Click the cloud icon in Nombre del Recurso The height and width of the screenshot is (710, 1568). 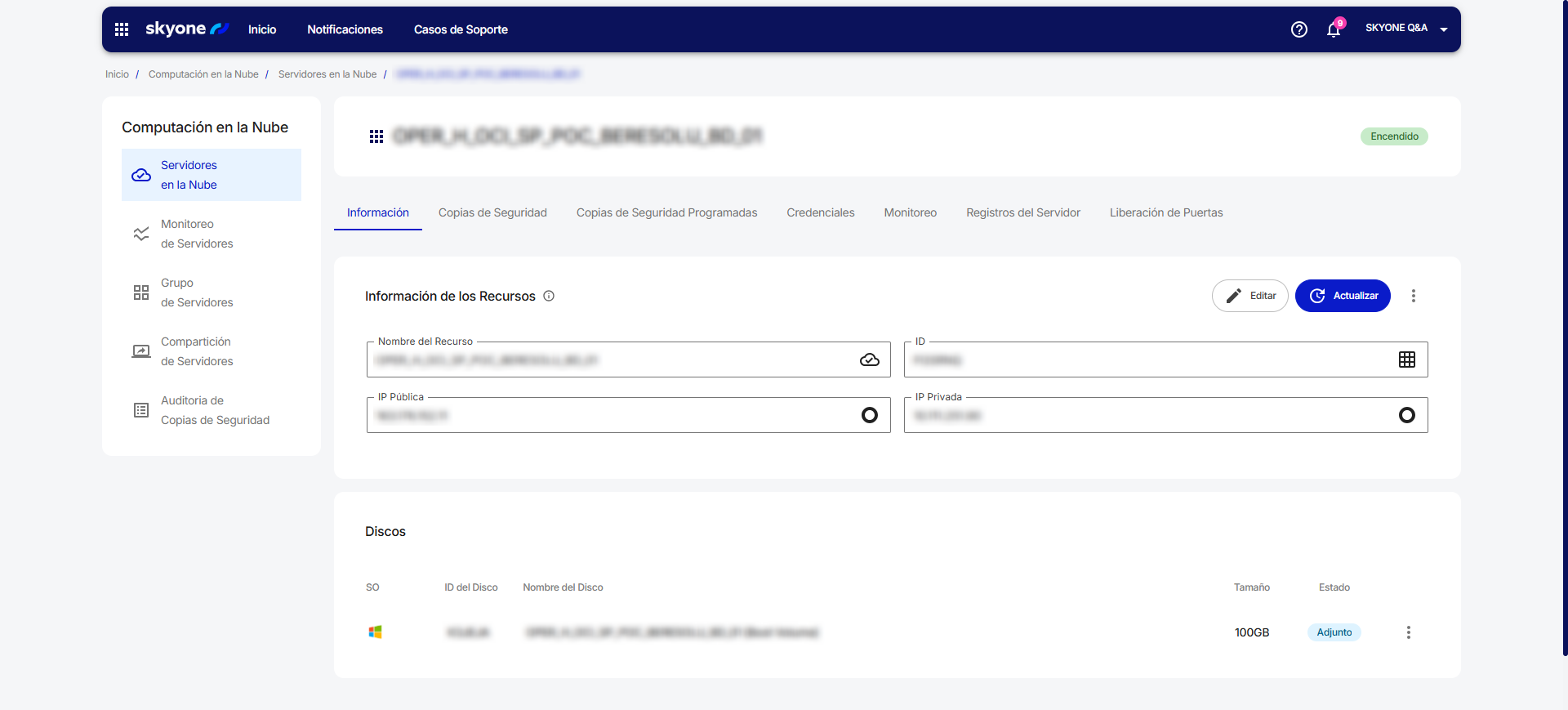coord(869,360)
